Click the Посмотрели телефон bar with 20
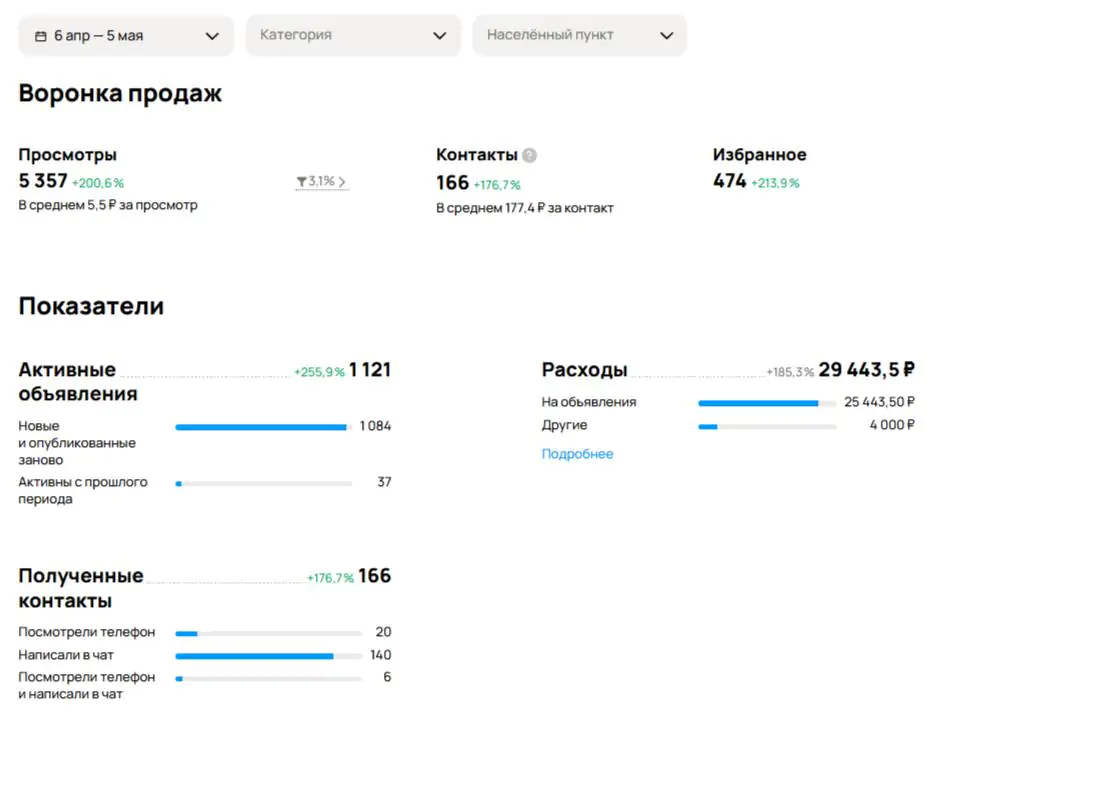This screenshot has width=1102, height=801. [268, 634]
